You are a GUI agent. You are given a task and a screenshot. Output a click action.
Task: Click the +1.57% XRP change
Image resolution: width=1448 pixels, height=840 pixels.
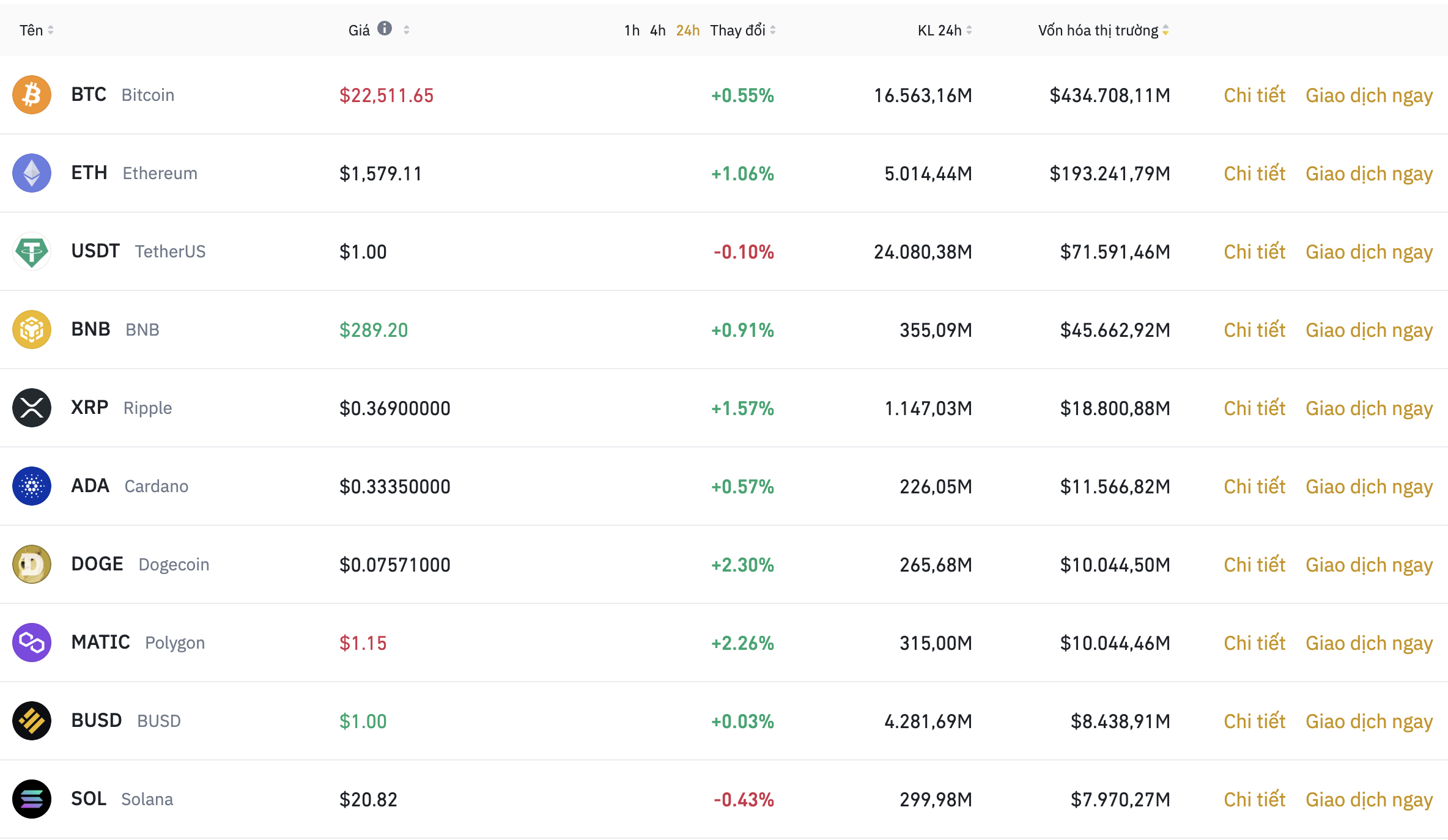coord(742,408)
